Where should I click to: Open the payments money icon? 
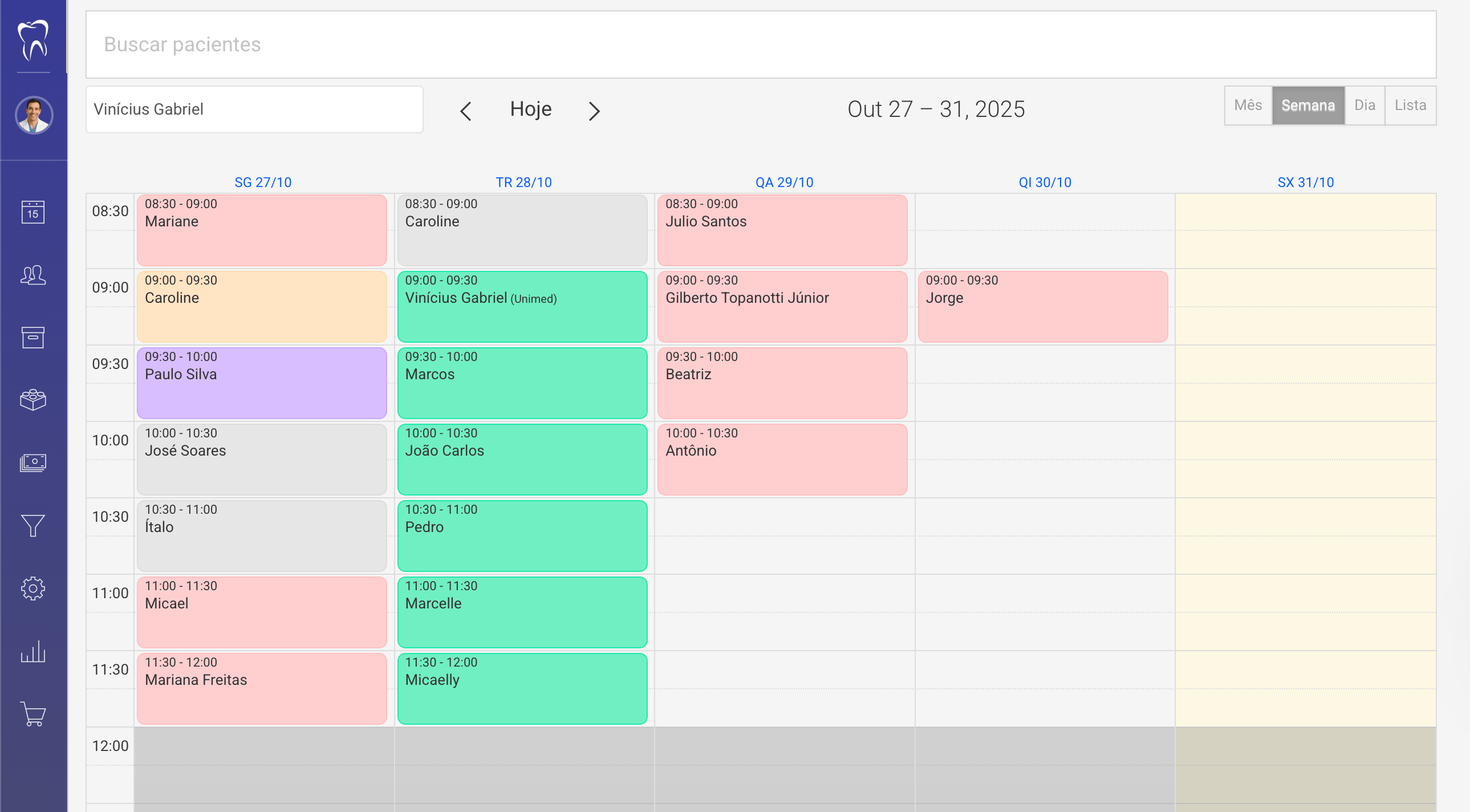(33, 463)
